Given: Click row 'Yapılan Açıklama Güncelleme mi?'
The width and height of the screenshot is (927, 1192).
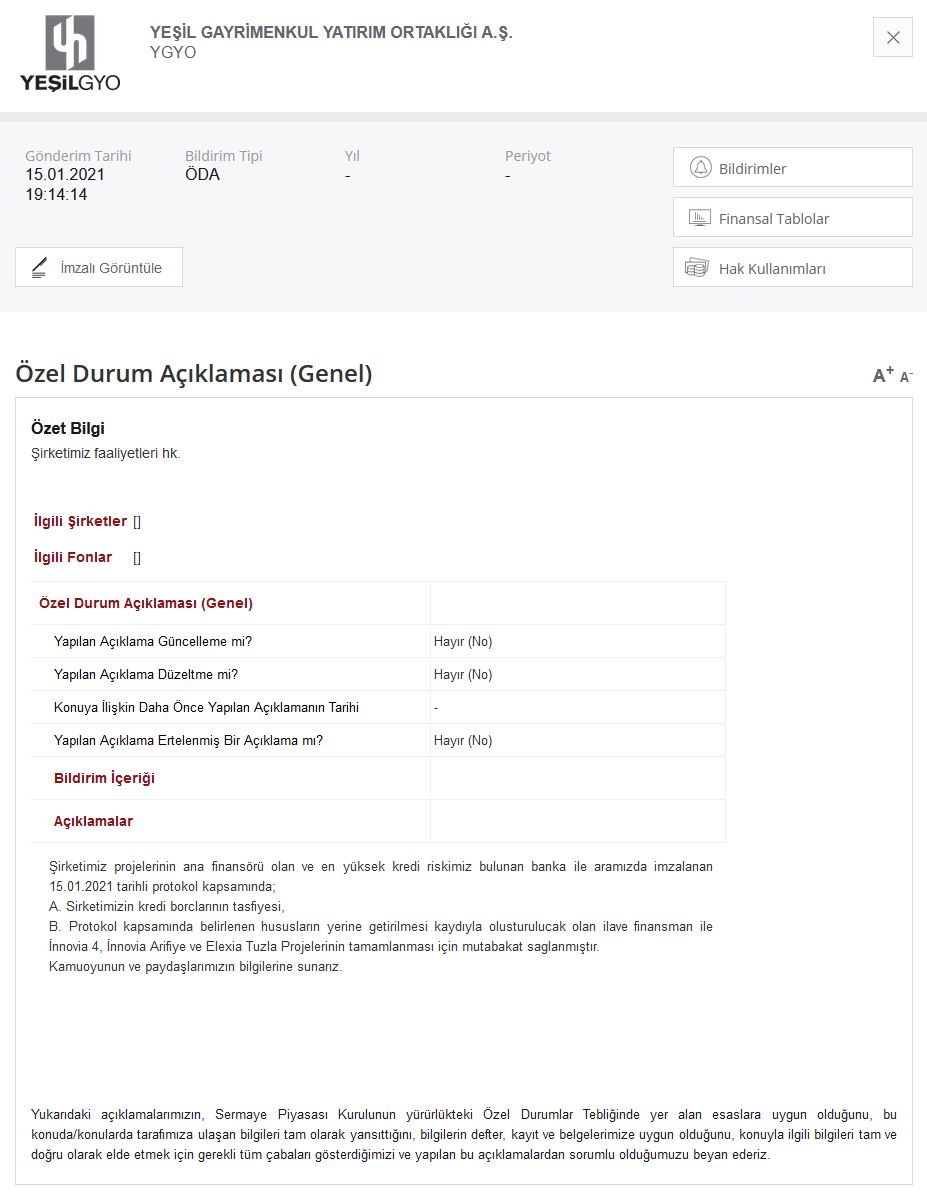Looking at the screenshot, I should click(x=378, y=642).
